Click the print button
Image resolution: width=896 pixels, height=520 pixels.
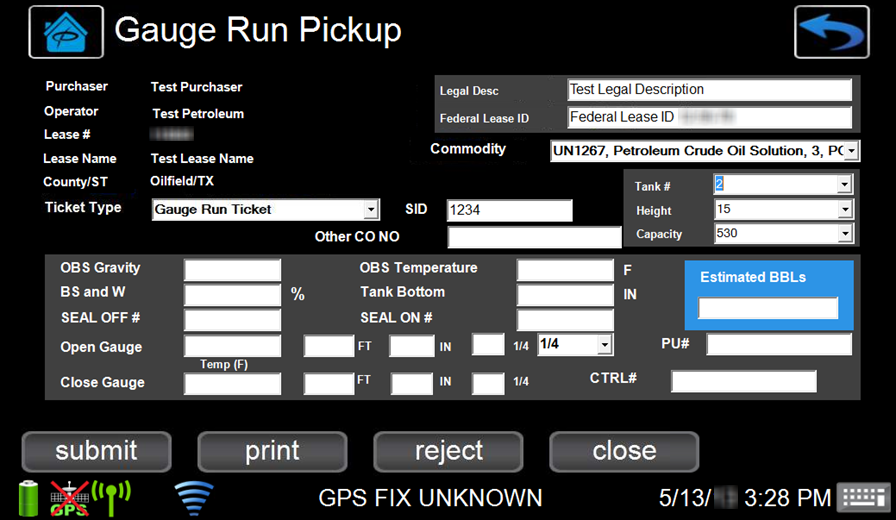coord(272,451)
